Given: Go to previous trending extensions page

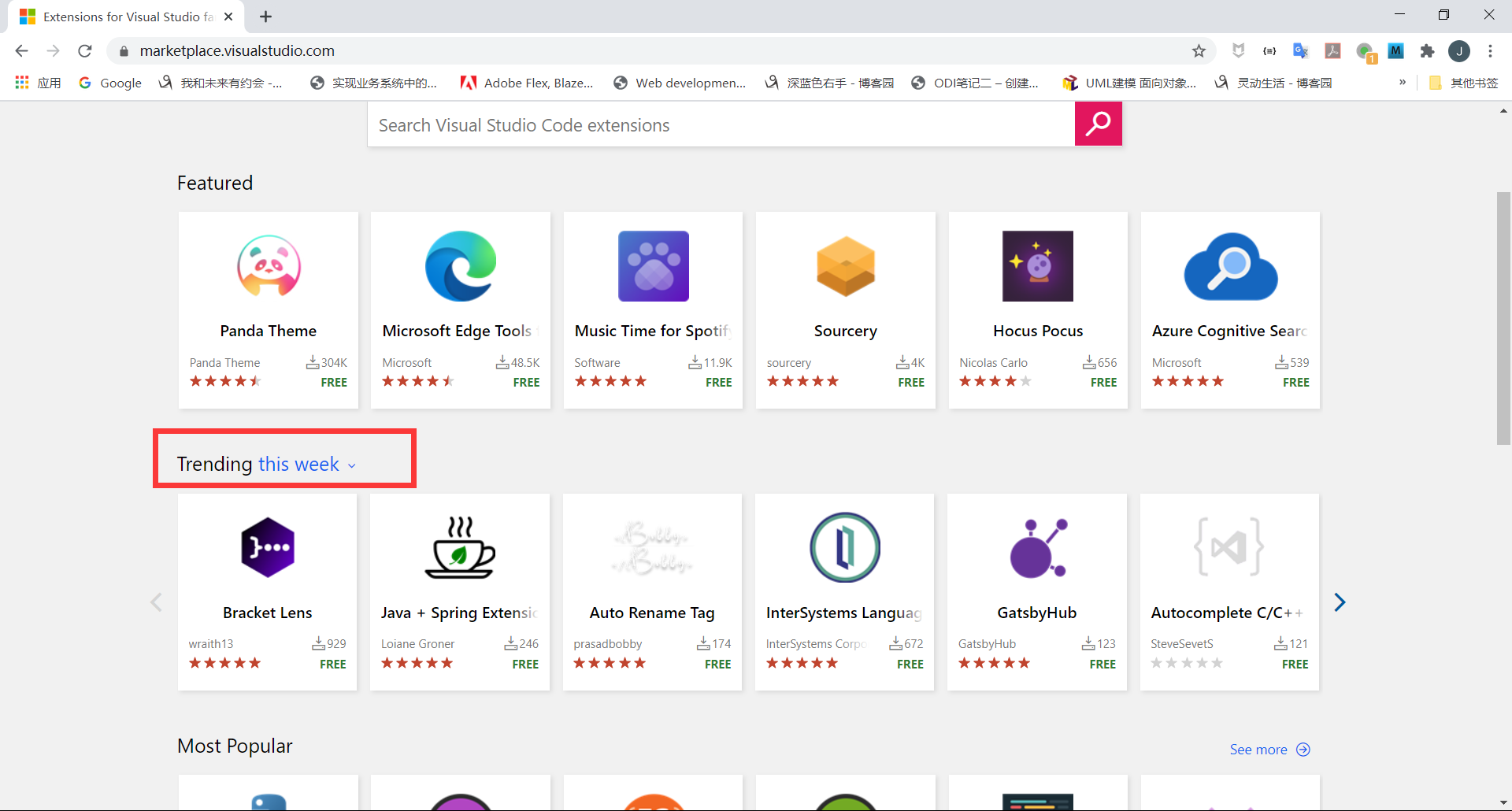Looking at the screenshot, I should (x=156, y=602).
